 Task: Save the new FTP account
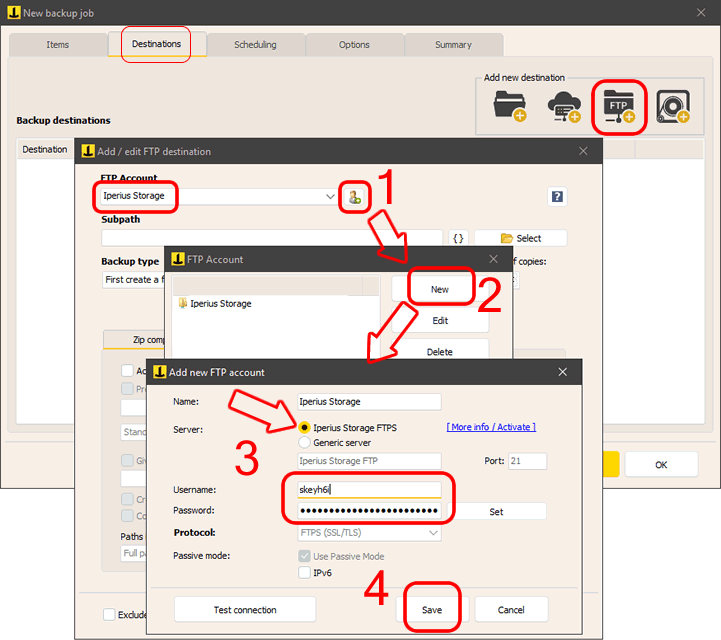pos(432,610)
